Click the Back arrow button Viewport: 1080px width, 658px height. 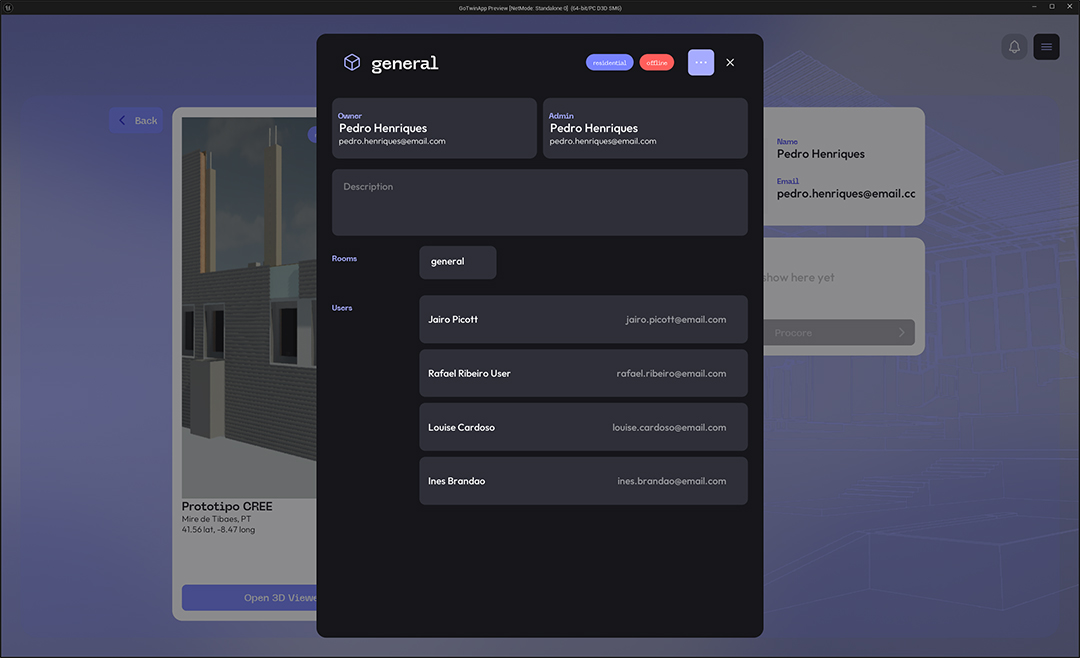[137, 121]
